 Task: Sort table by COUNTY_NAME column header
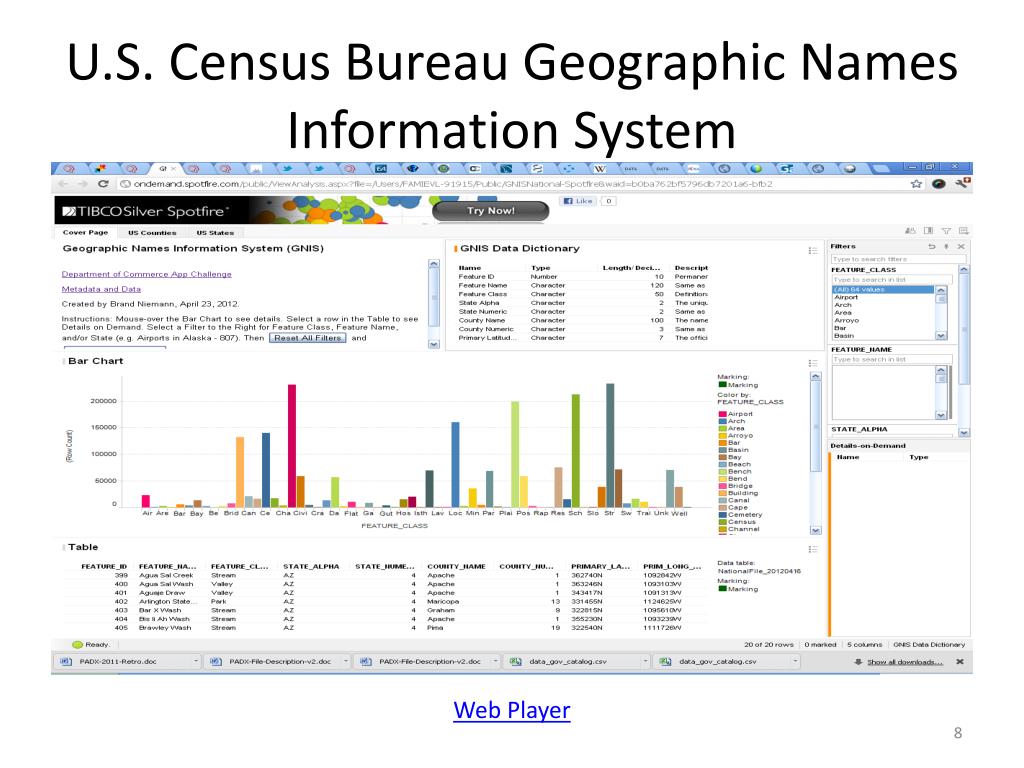pyautogui.click(x=456, y=567)
